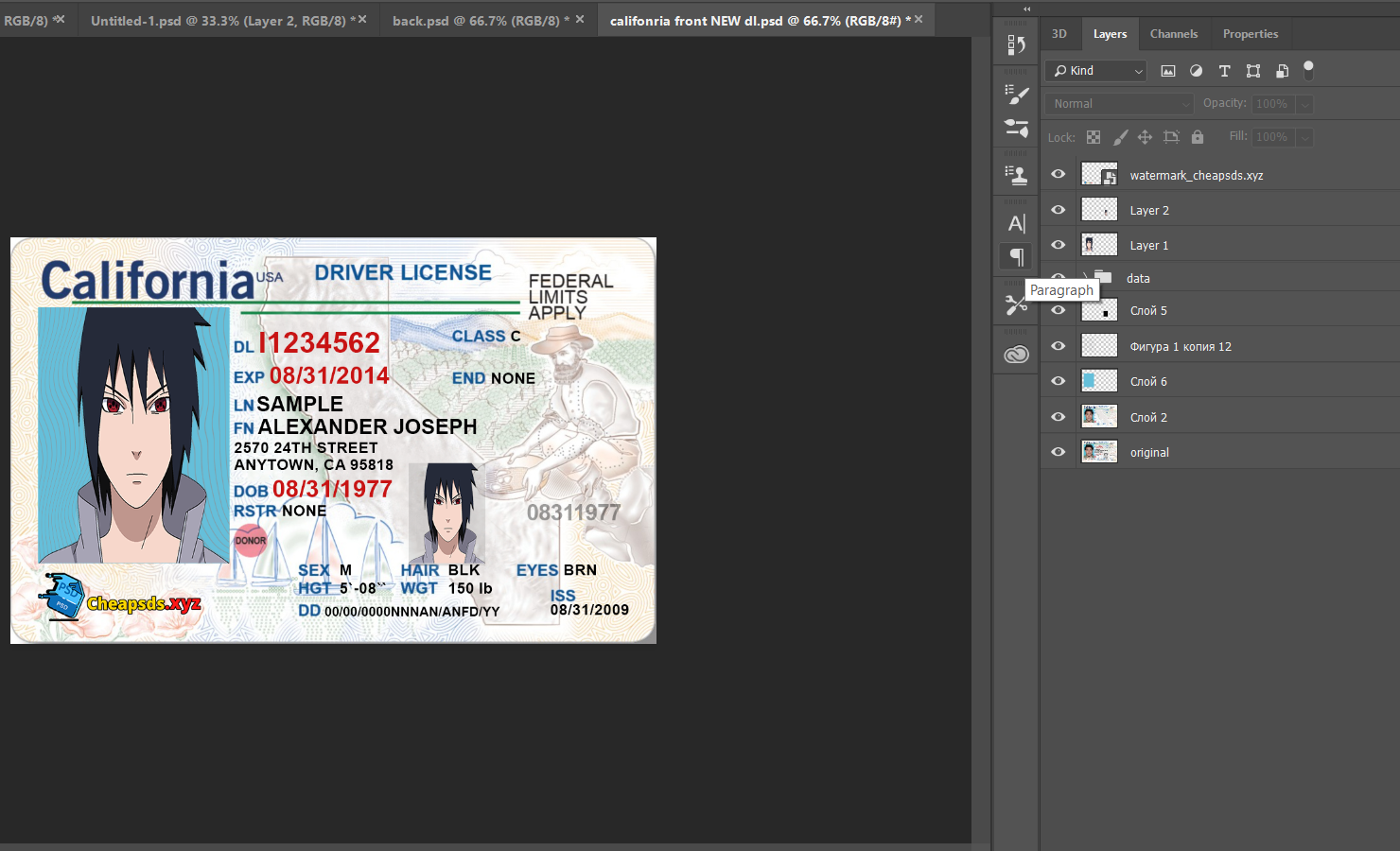The image size is (1400, 851).
Task: Filter layers by type layers icon
Action: [1224, 71]
